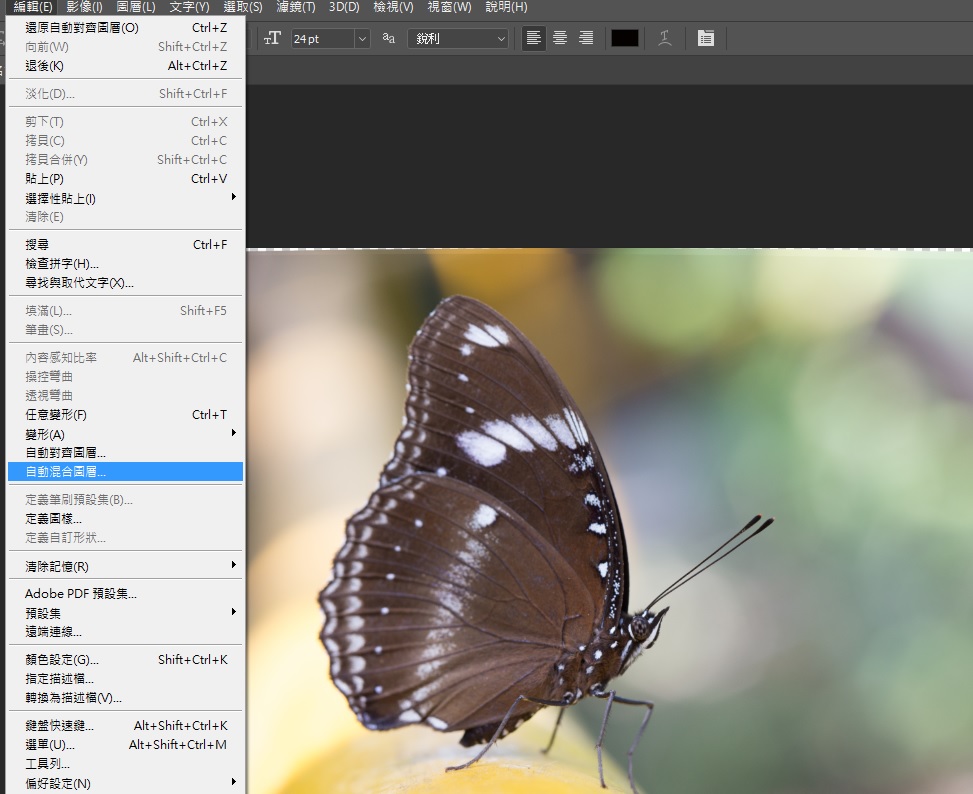Open the black text color swatch
973x794 pixels.
click(x=625, y=38)
